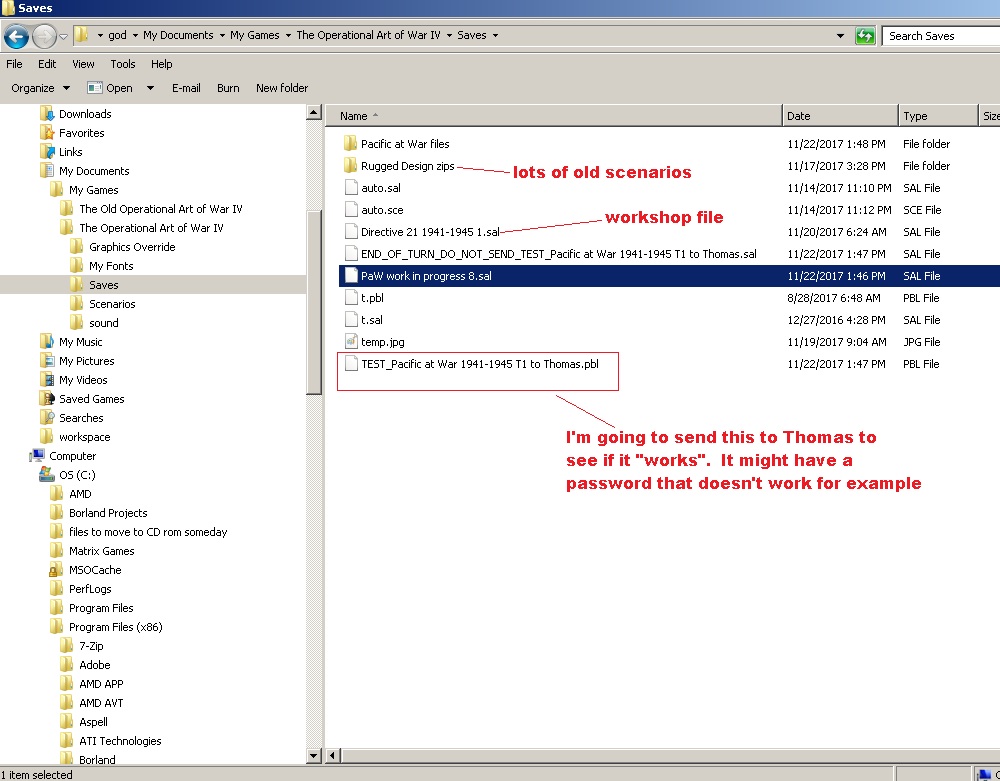Click the Search Saves input field
The image size is (1000, 781).
[941, 36]
